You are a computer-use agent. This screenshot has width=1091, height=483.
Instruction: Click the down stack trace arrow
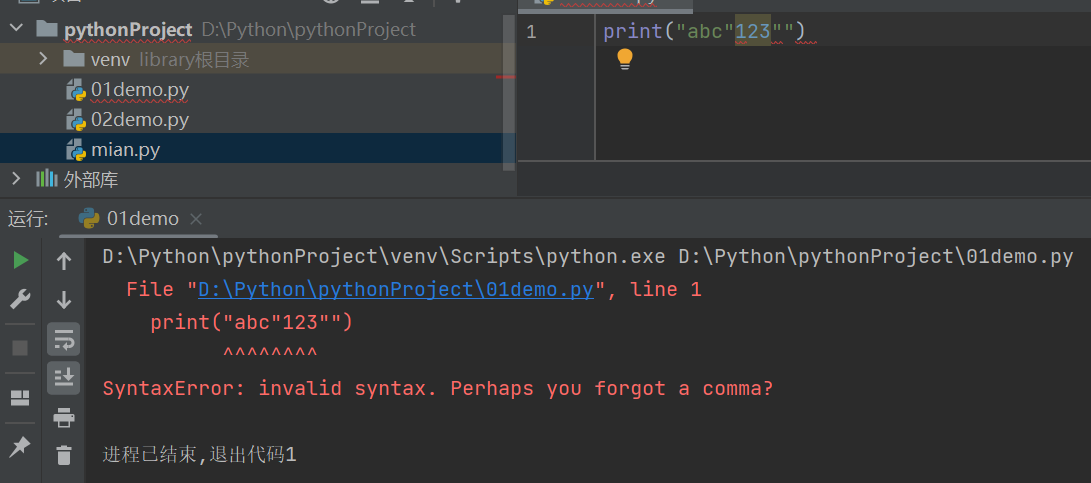64,299
